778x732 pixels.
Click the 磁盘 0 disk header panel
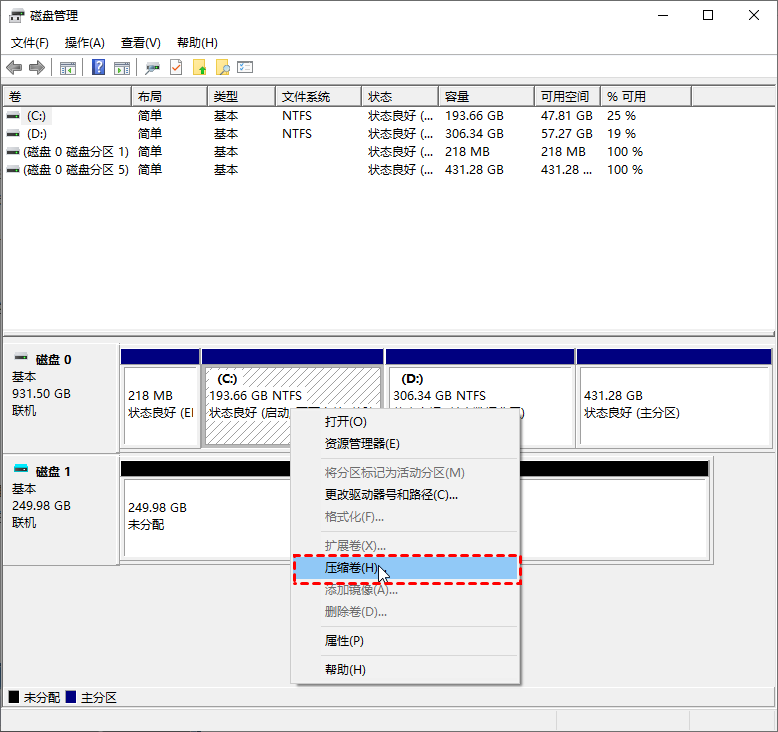(x=61, y=397)
